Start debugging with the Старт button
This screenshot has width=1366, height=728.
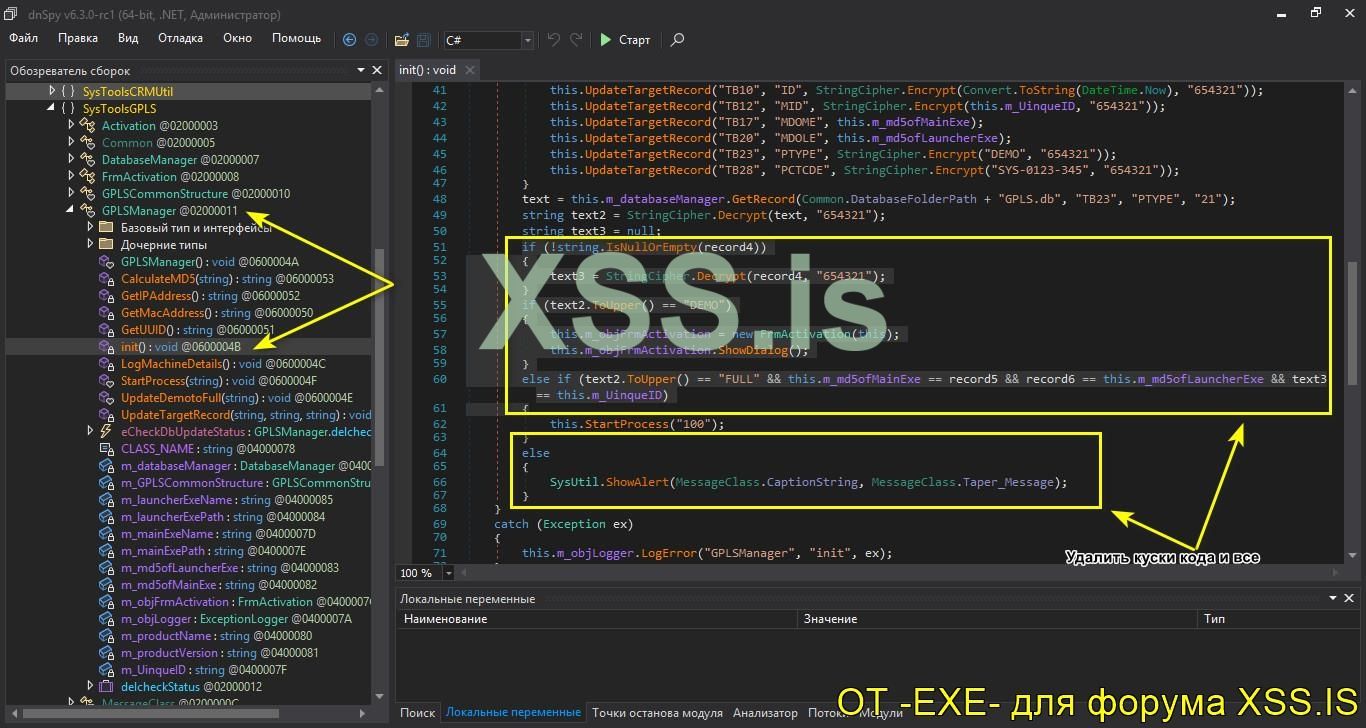[625, 40]
